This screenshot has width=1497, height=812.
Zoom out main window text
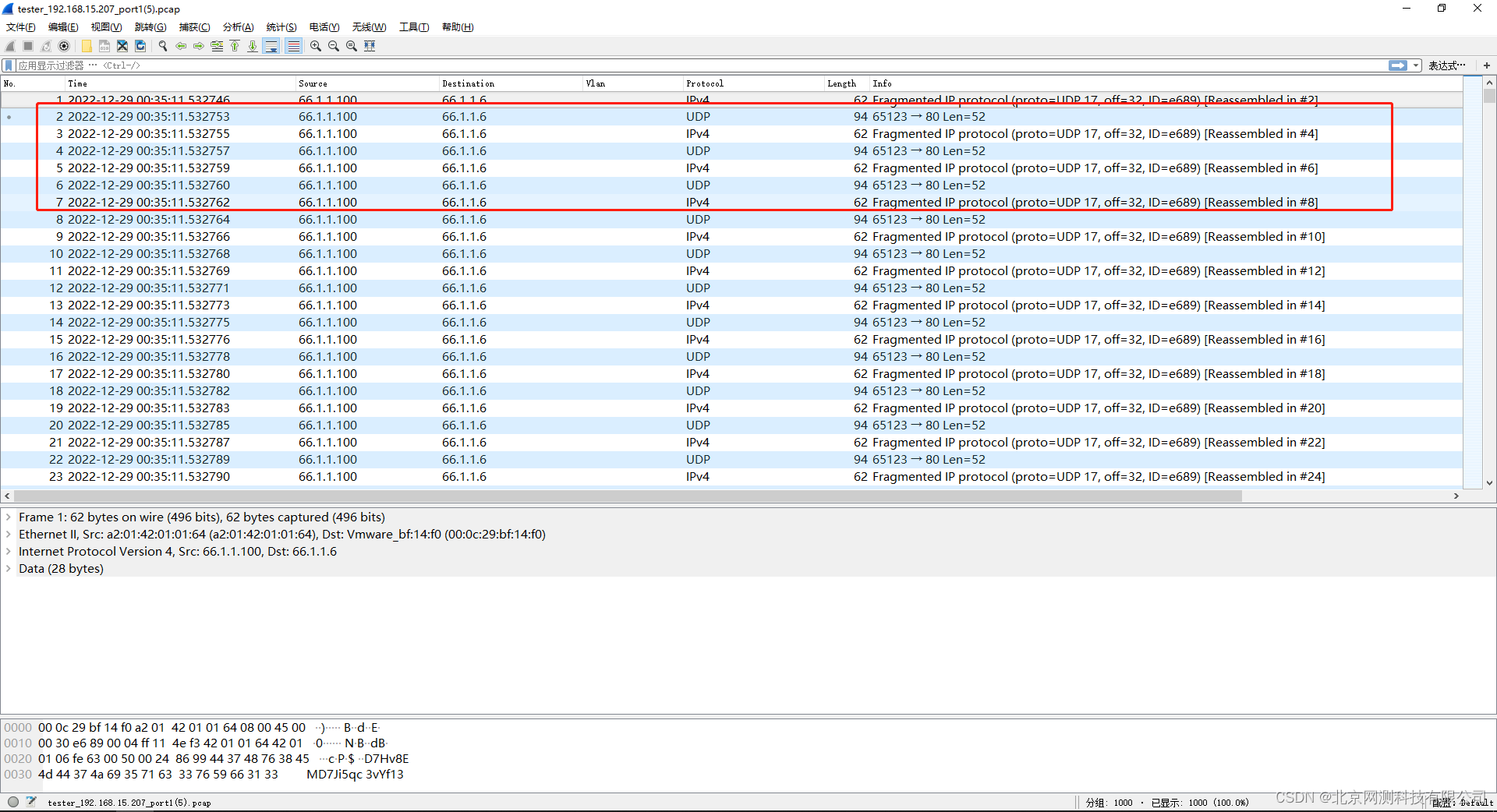(334, 46)
